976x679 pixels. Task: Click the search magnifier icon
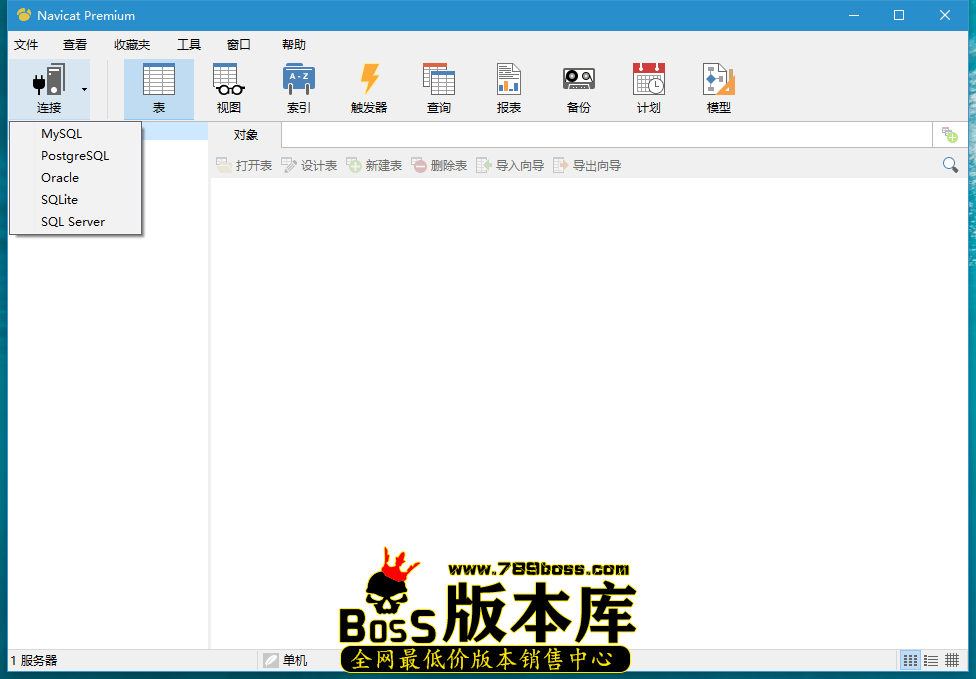(x=950, y=164)
